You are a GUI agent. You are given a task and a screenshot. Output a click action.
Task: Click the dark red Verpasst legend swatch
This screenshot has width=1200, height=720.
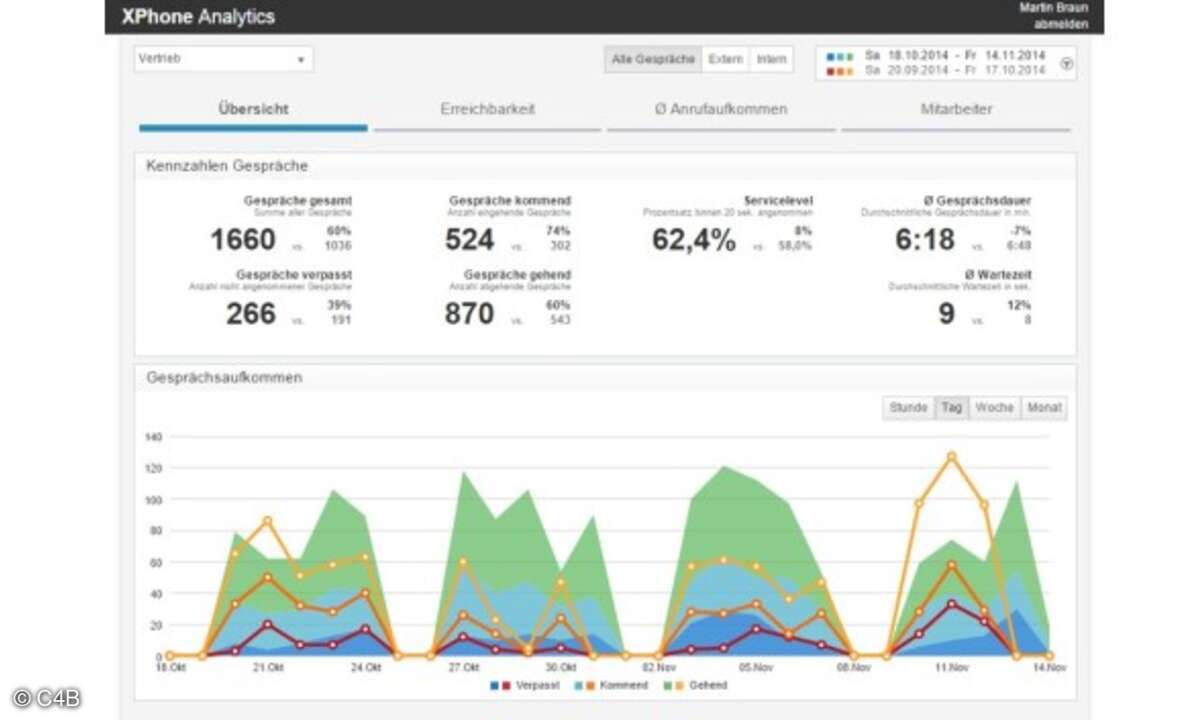click(507, 686)
